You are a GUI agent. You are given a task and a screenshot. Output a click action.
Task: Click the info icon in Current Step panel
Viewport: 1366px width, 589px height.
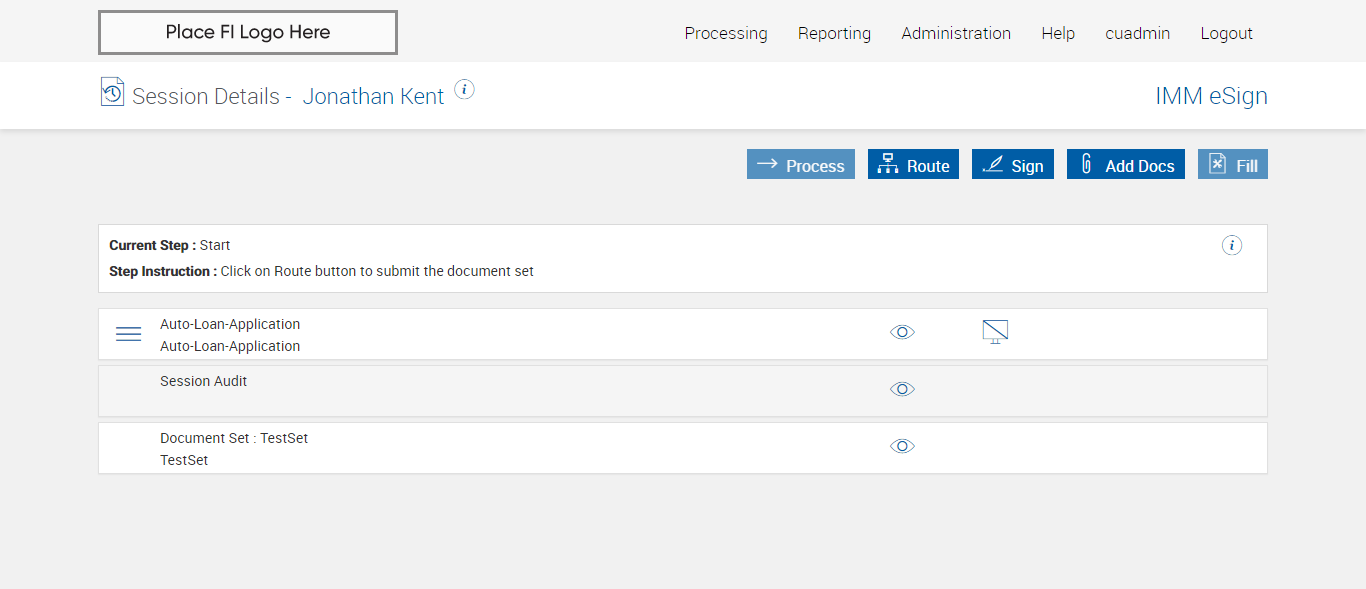coord(1232,245)
